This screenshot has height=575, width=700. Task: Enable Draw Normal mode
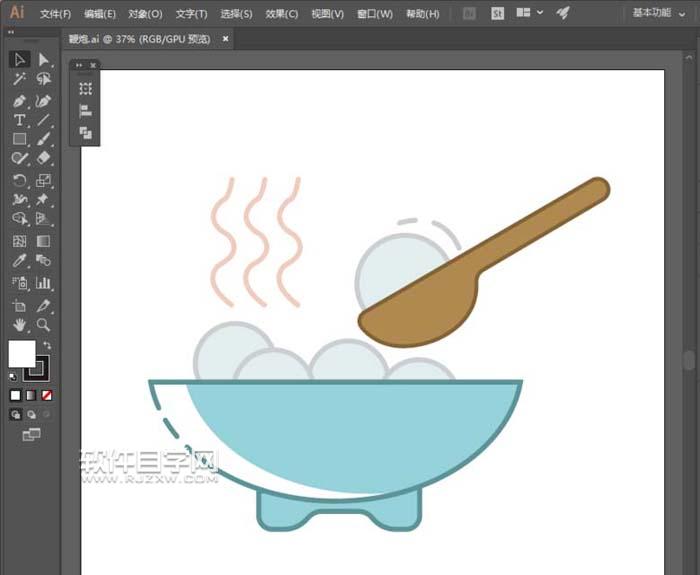click(16, 415)
